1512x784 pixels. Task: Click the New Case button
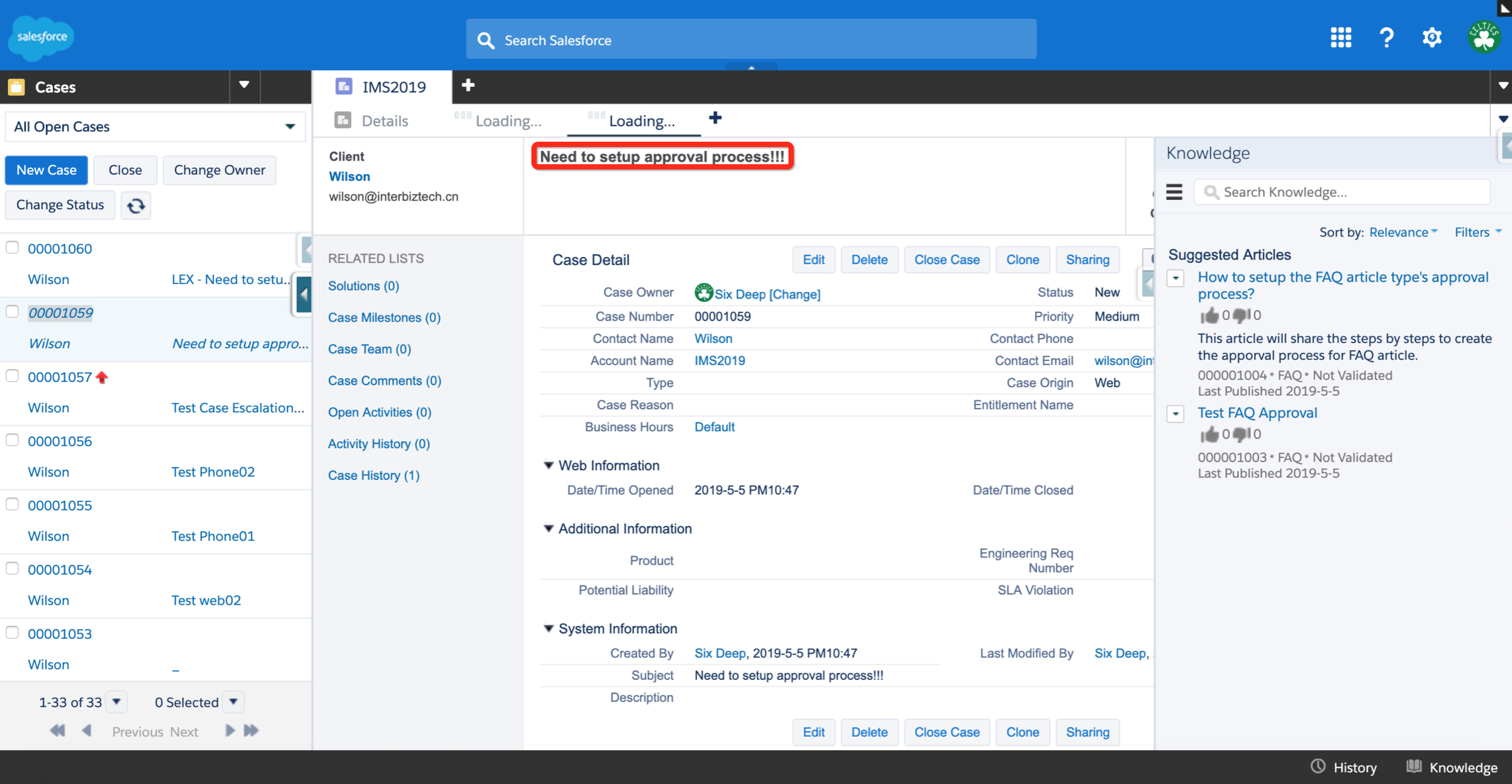click(46, 170)
